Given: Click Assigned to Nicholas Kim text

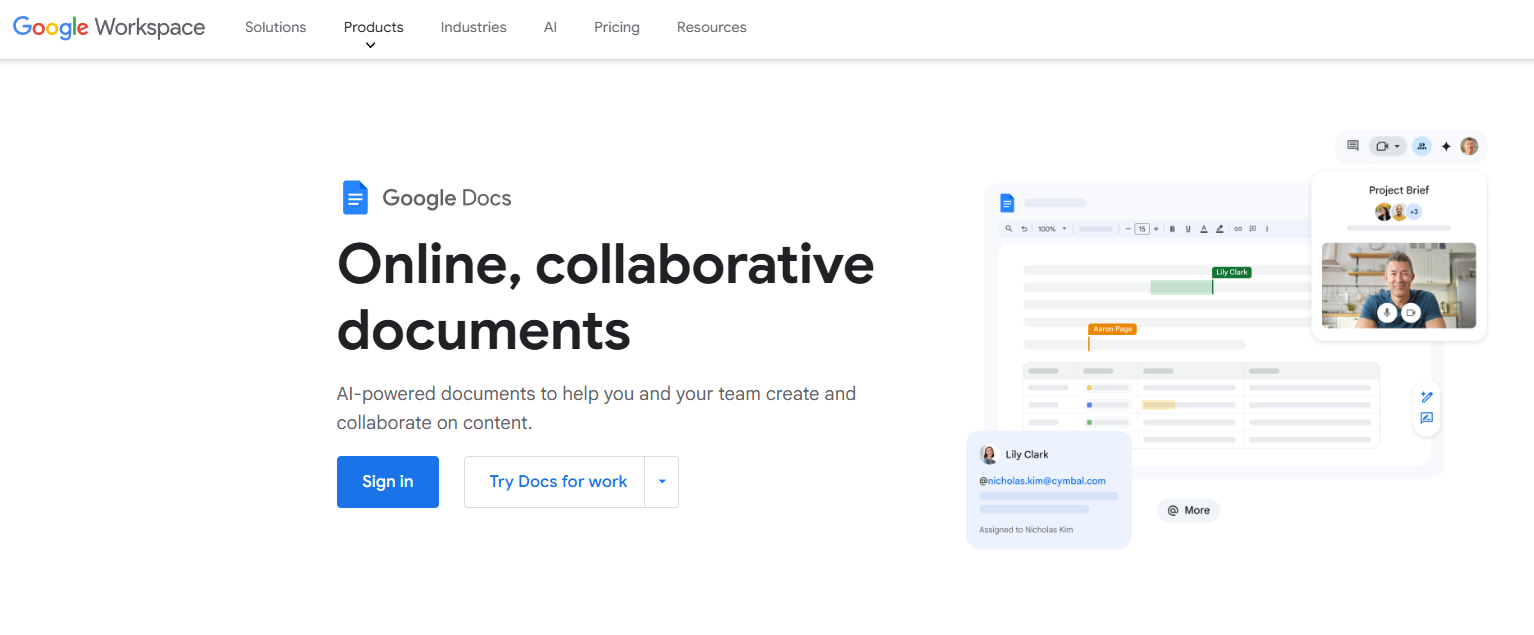Looking at the screenshot, I should point(1026,530).
